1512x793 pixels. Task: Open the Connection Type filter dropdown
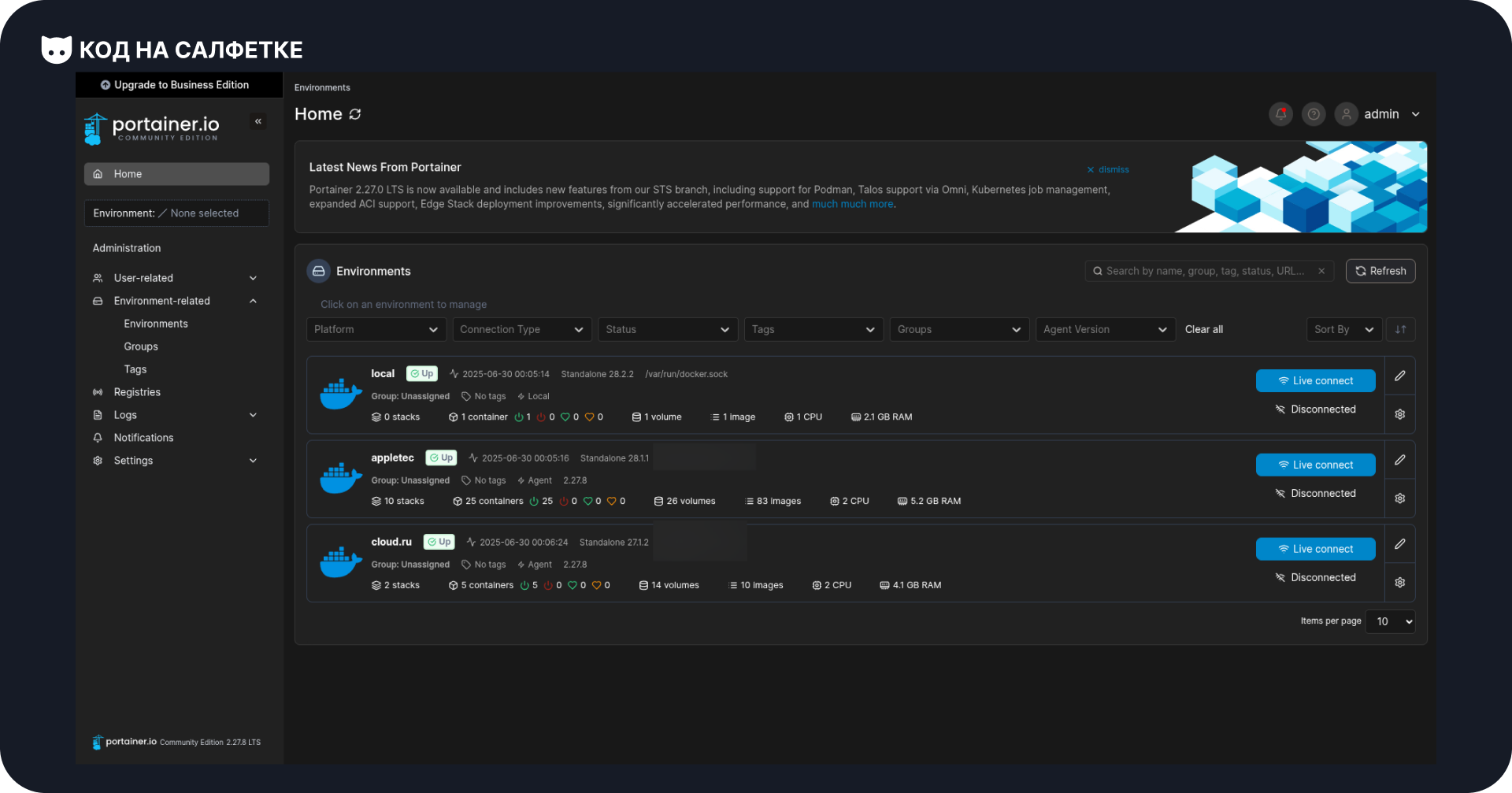(x=522, y=329)
